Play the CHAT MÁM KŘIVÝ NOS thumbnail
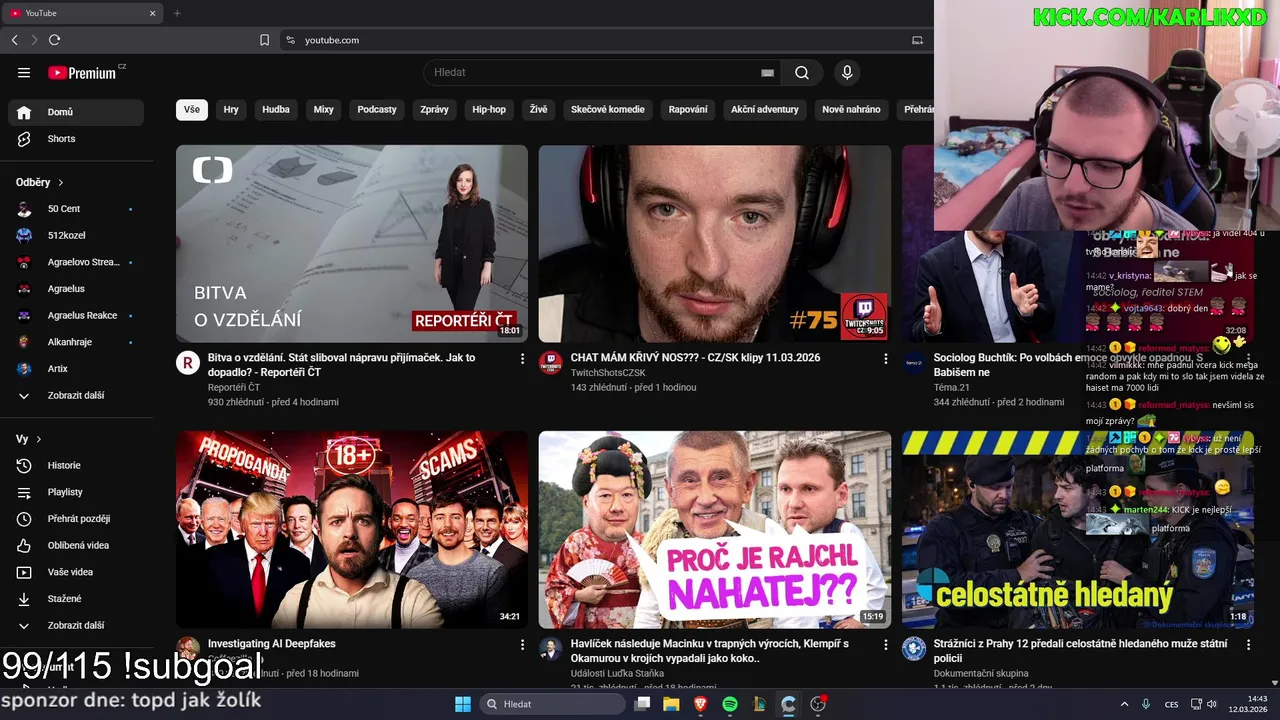Screen dimensions: 1280x720 coord(715,244)
